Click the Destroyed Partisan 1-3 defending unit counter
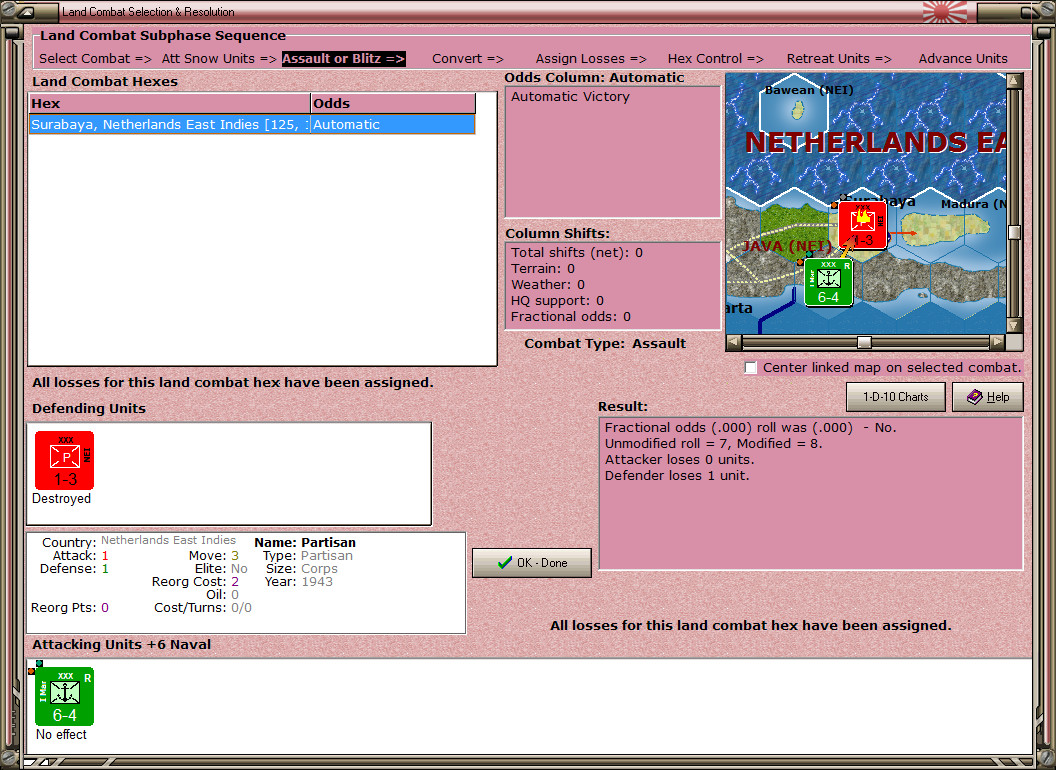Screen dimensions: 1056x770 click(64, 460)
